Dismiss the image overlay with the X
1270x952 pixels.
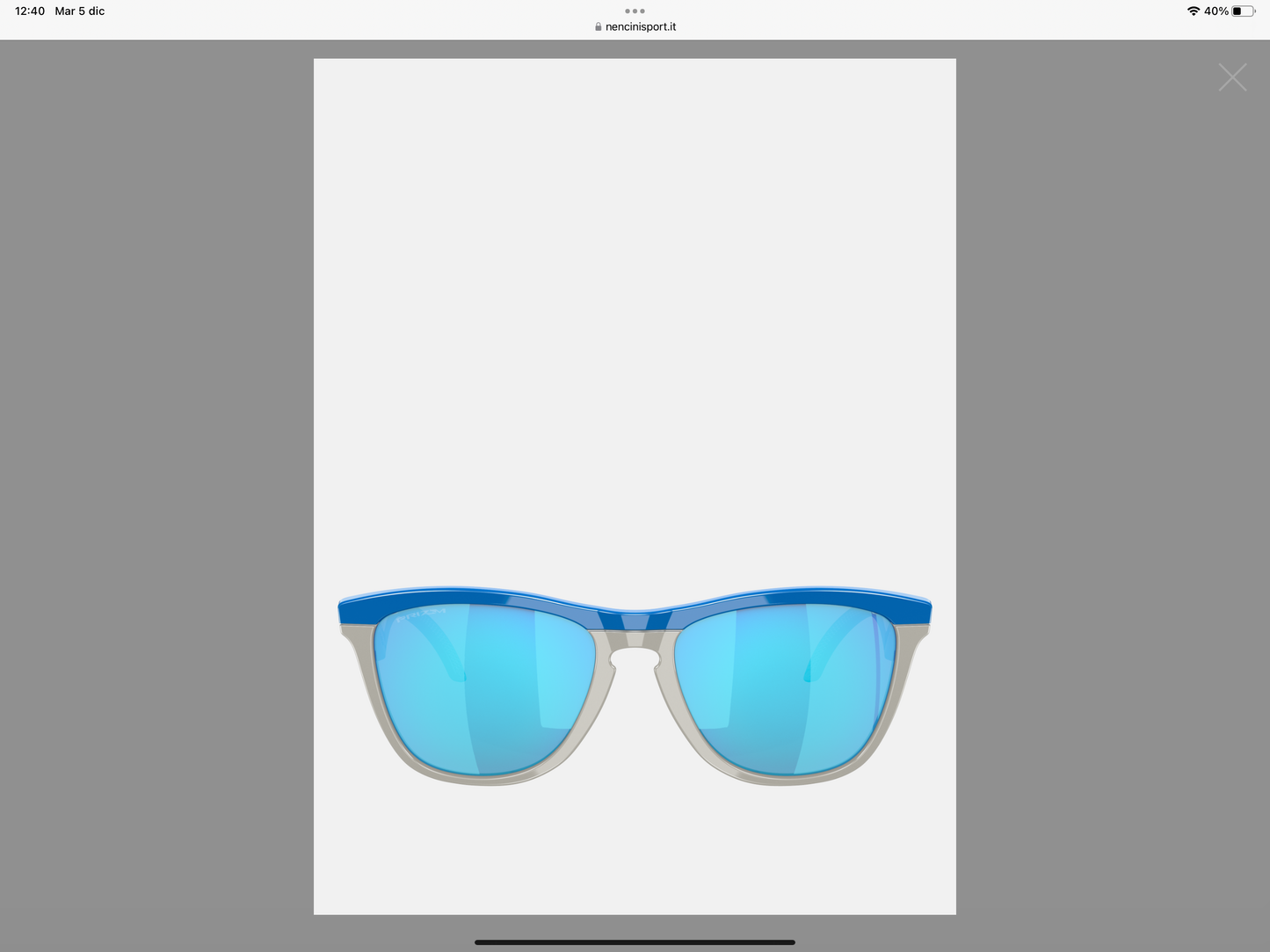[1232, 77]
